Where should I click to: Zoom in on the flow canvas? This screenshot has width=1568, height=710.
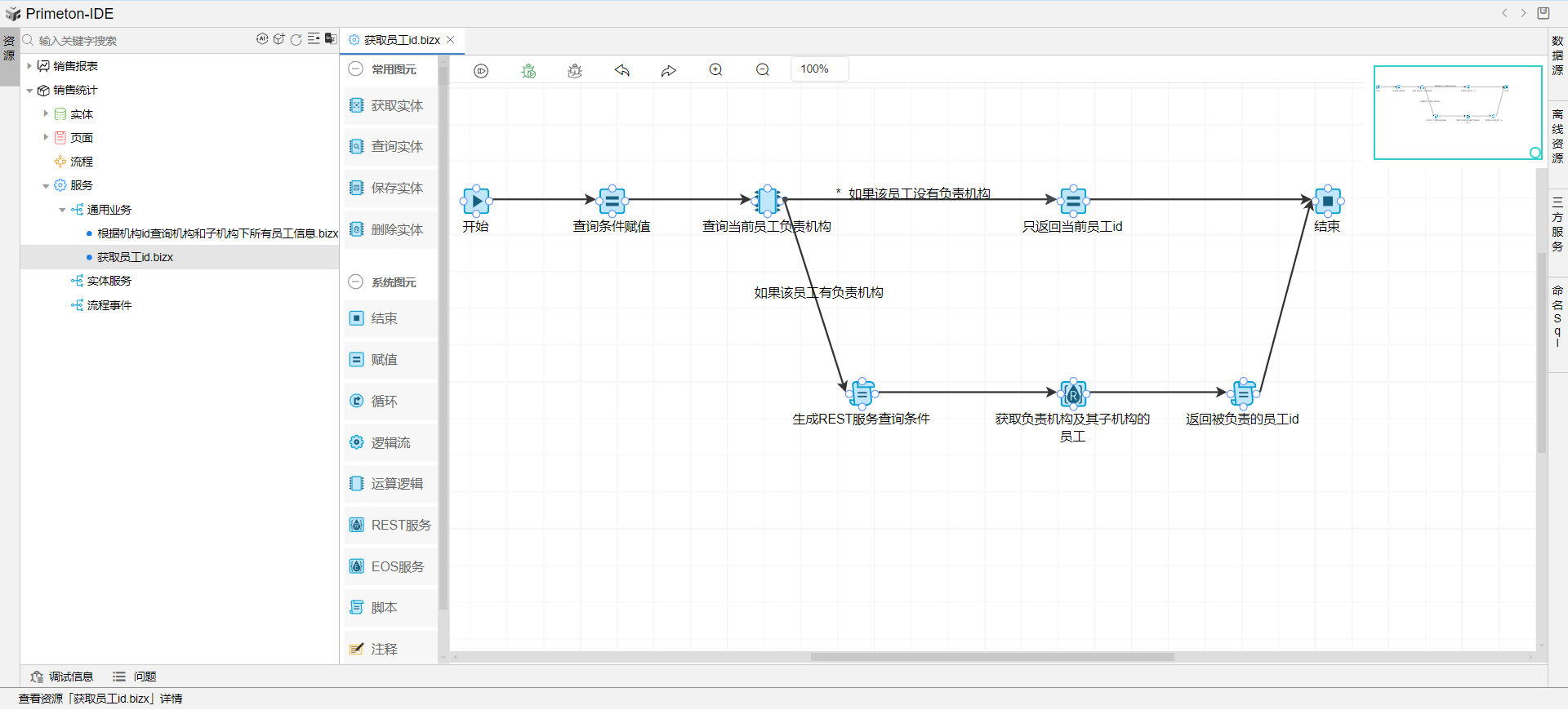click(715, 70)
